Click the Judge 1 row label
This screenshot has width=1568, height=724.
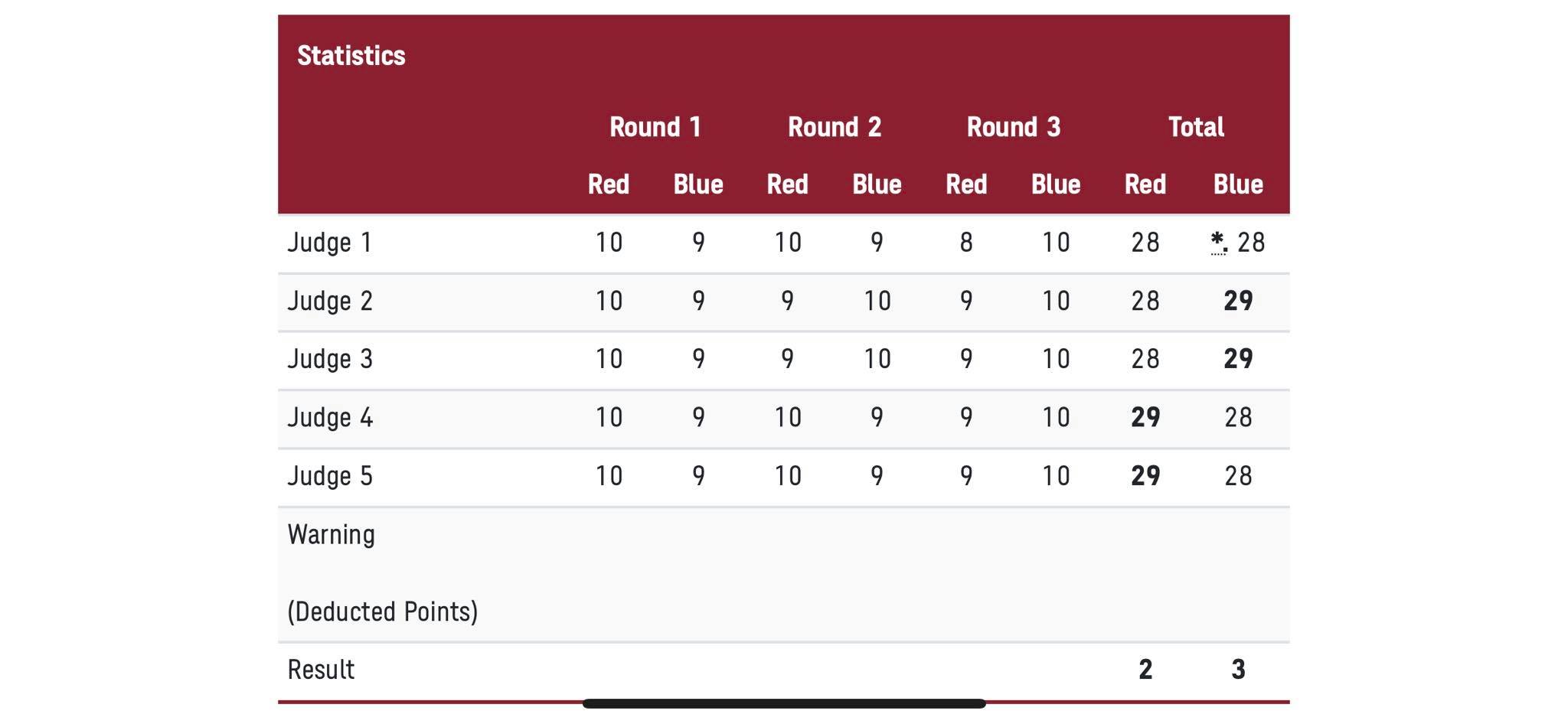pos(329,243)
